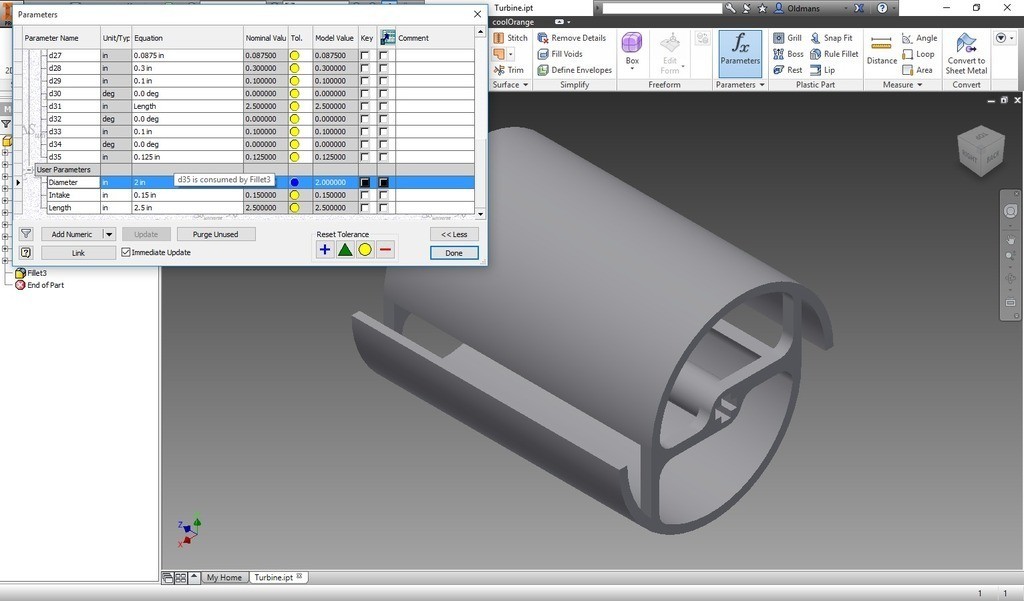Open the Add Numeric dropdown arrow
Screen dimensions: 1024x601
point(109,234)
